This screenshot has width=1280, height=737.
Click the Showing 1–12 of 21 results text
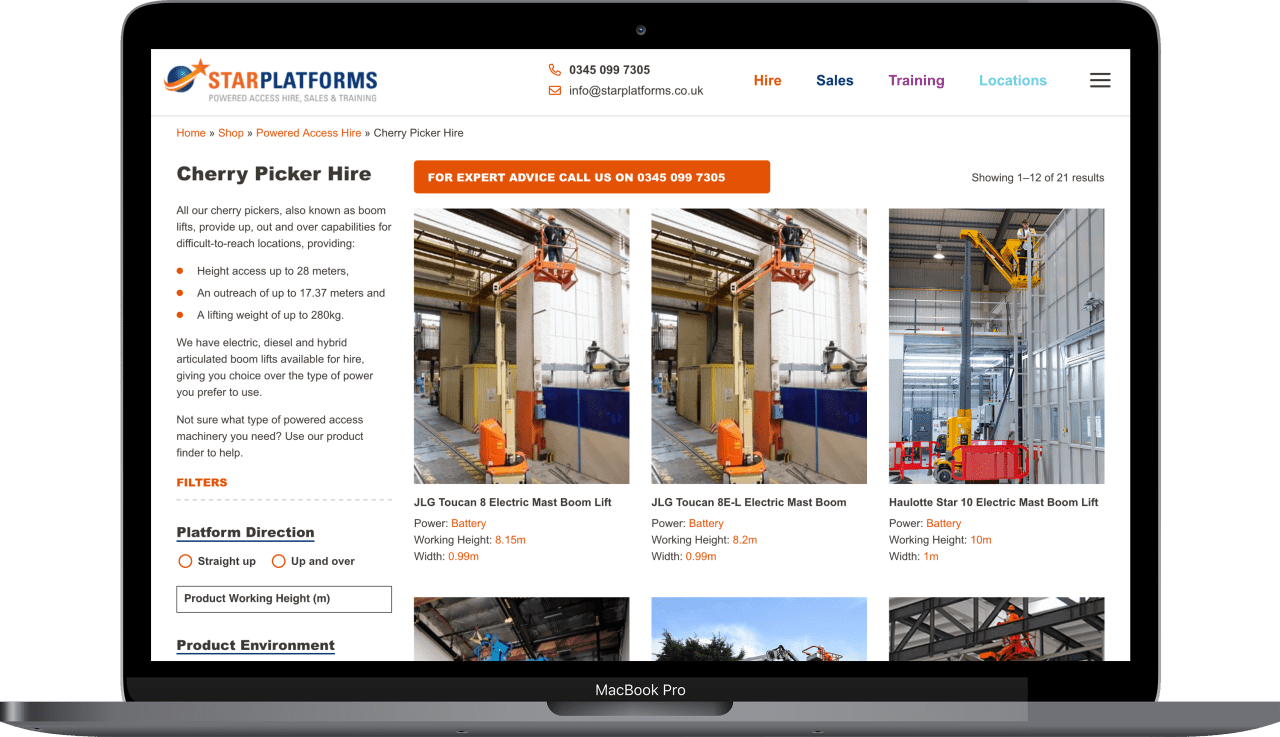pyautogui.click(x=1038, y=178)
